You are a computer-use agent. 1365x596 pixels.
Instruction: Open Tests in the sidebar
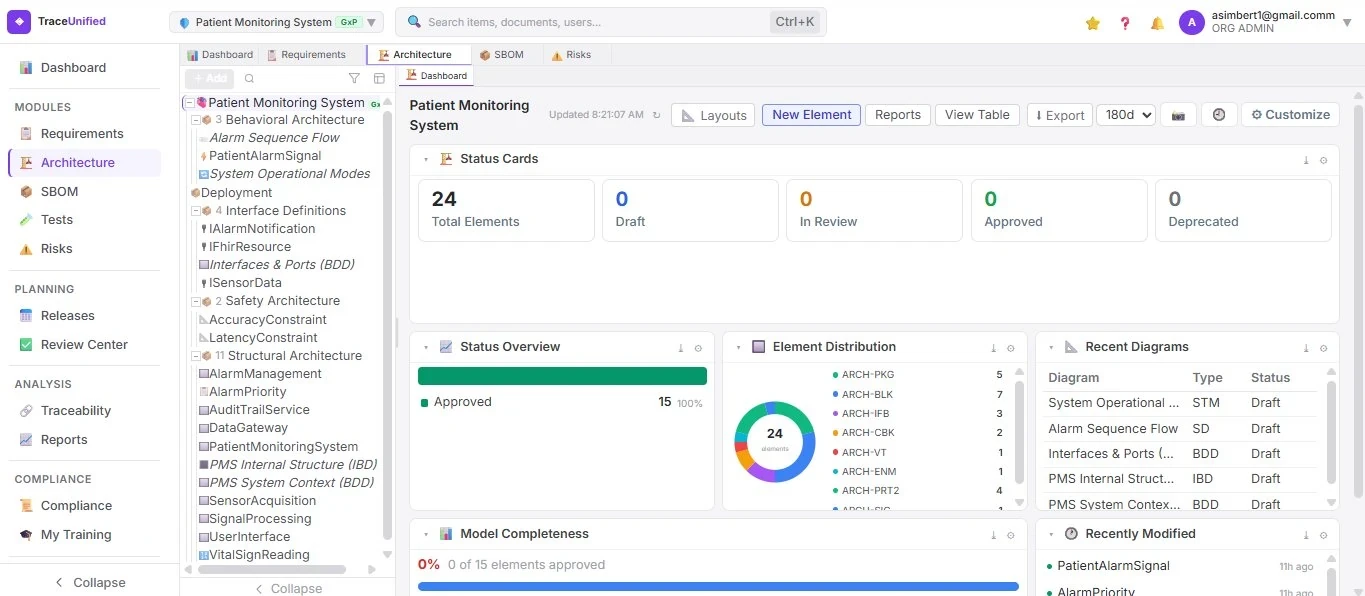57,220
